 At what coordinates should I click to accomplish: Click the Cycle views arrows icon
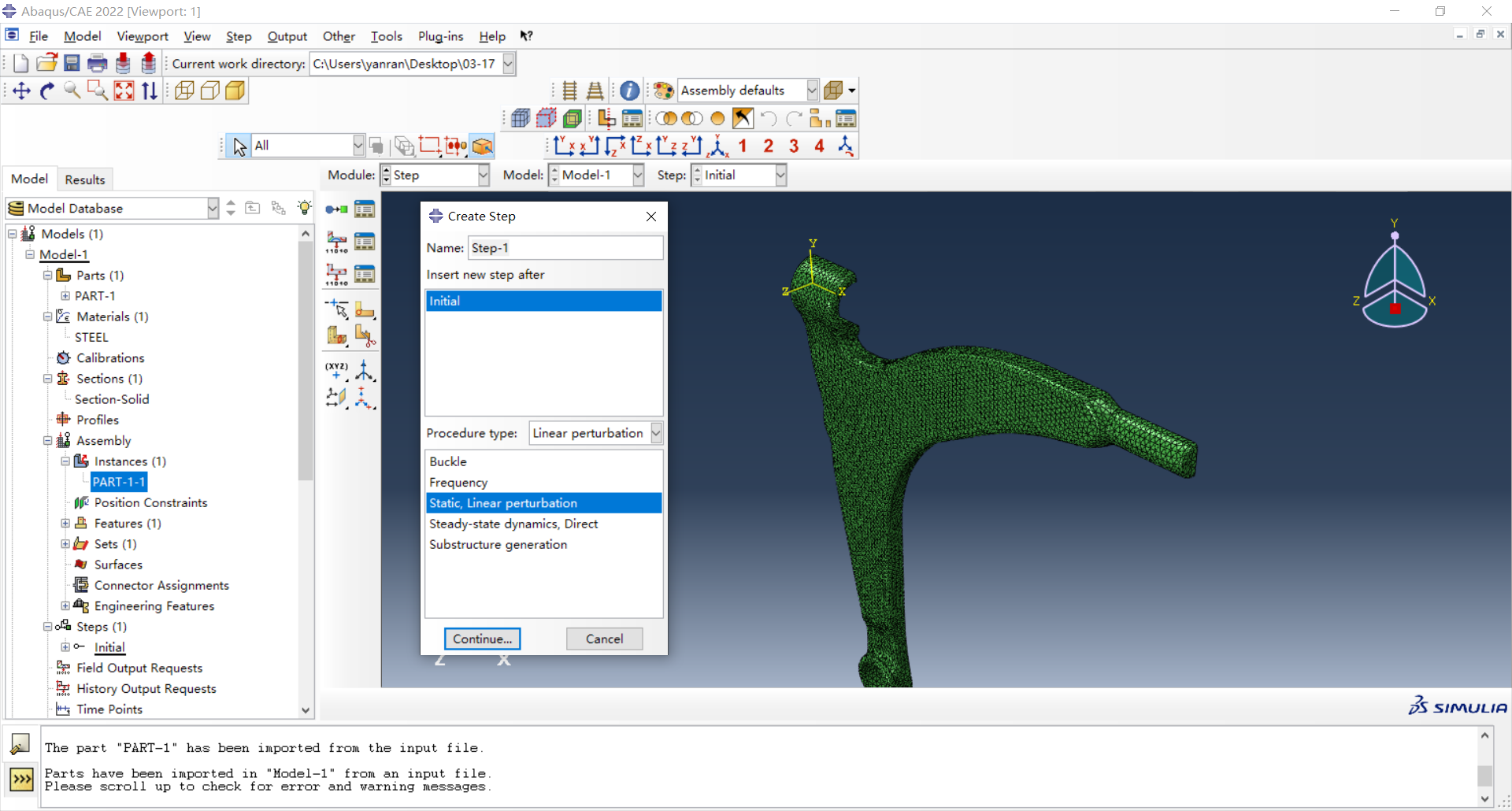coord(150,91)
